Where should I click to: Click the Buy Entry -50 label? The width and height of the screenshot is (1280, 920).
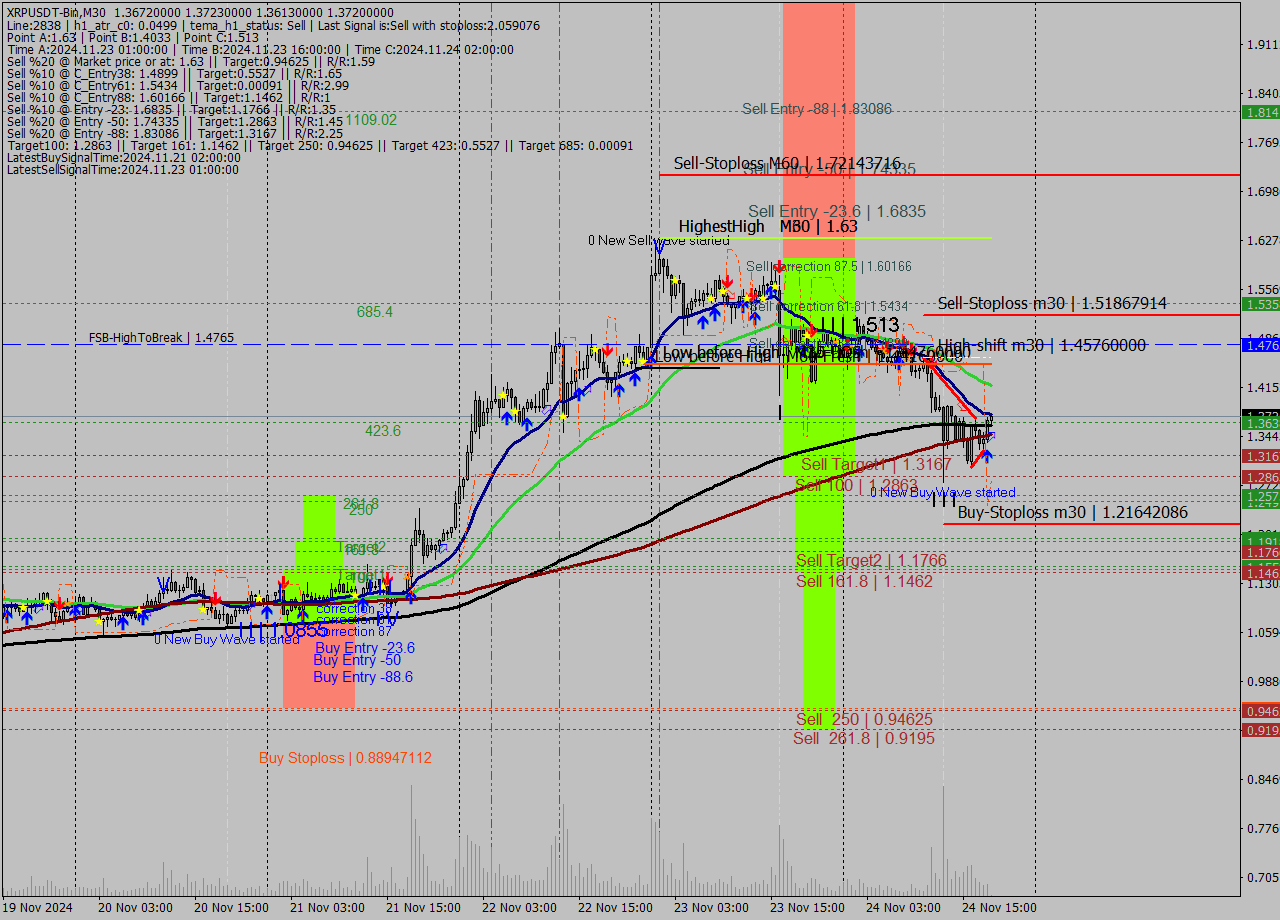pyautogui.click(x=357, y=661)
